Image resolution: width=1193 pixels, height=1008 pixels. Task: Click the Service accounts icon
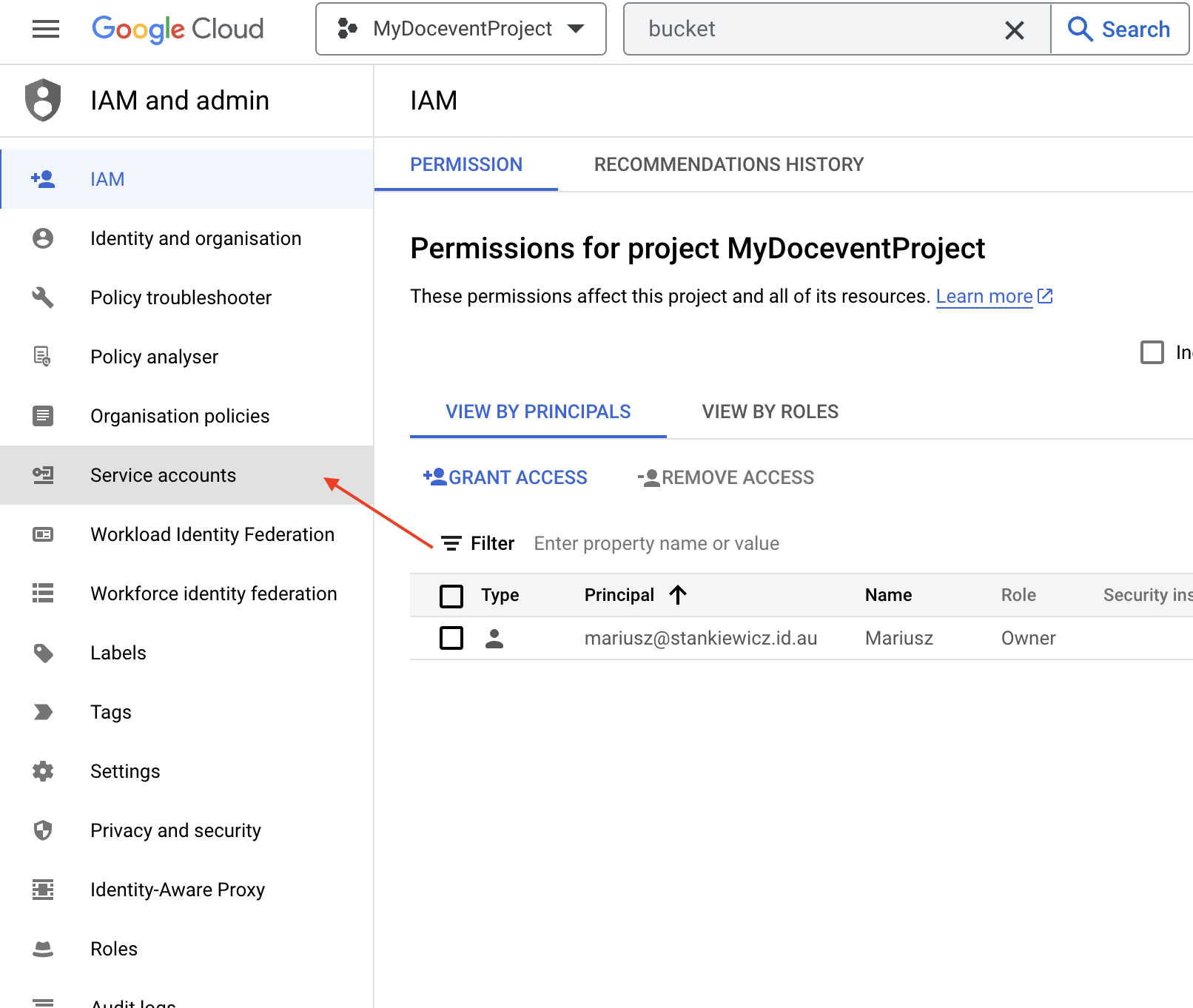point(43,475)
